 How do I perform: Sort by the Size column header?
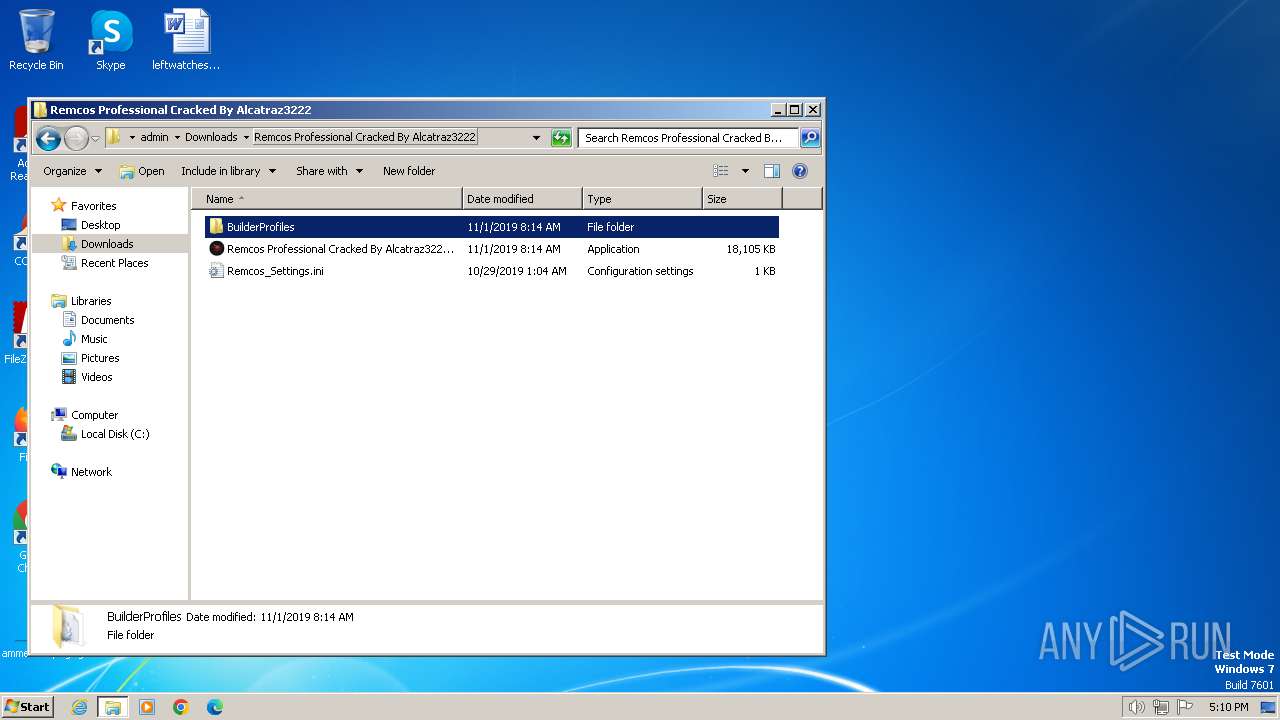pos(741,199)
